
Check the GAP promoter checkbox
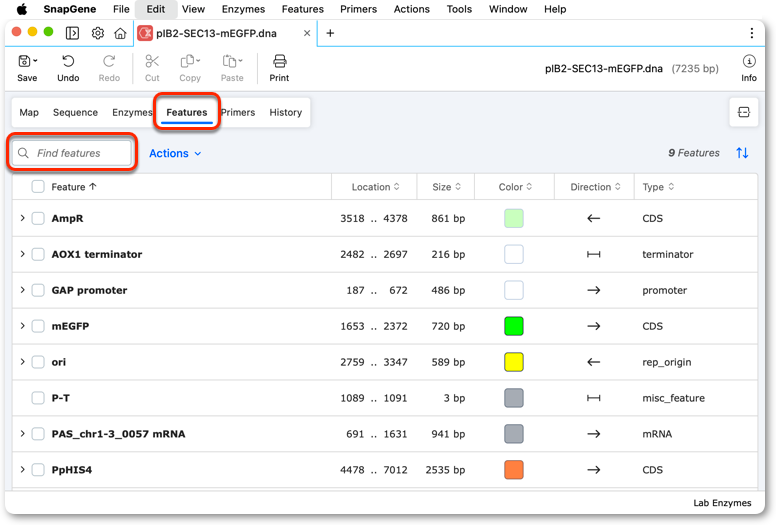click(x=38, y=290)
